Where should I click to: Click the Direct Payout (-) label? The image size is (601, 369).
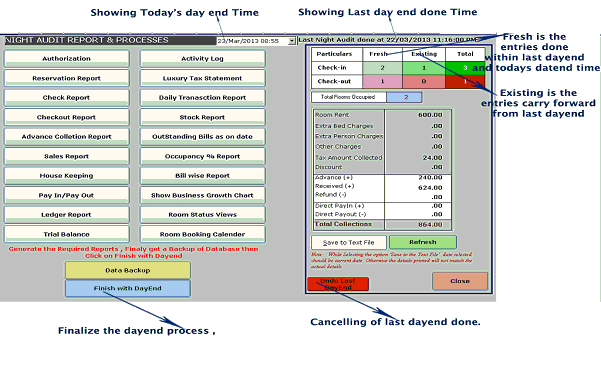pos(340,214)
